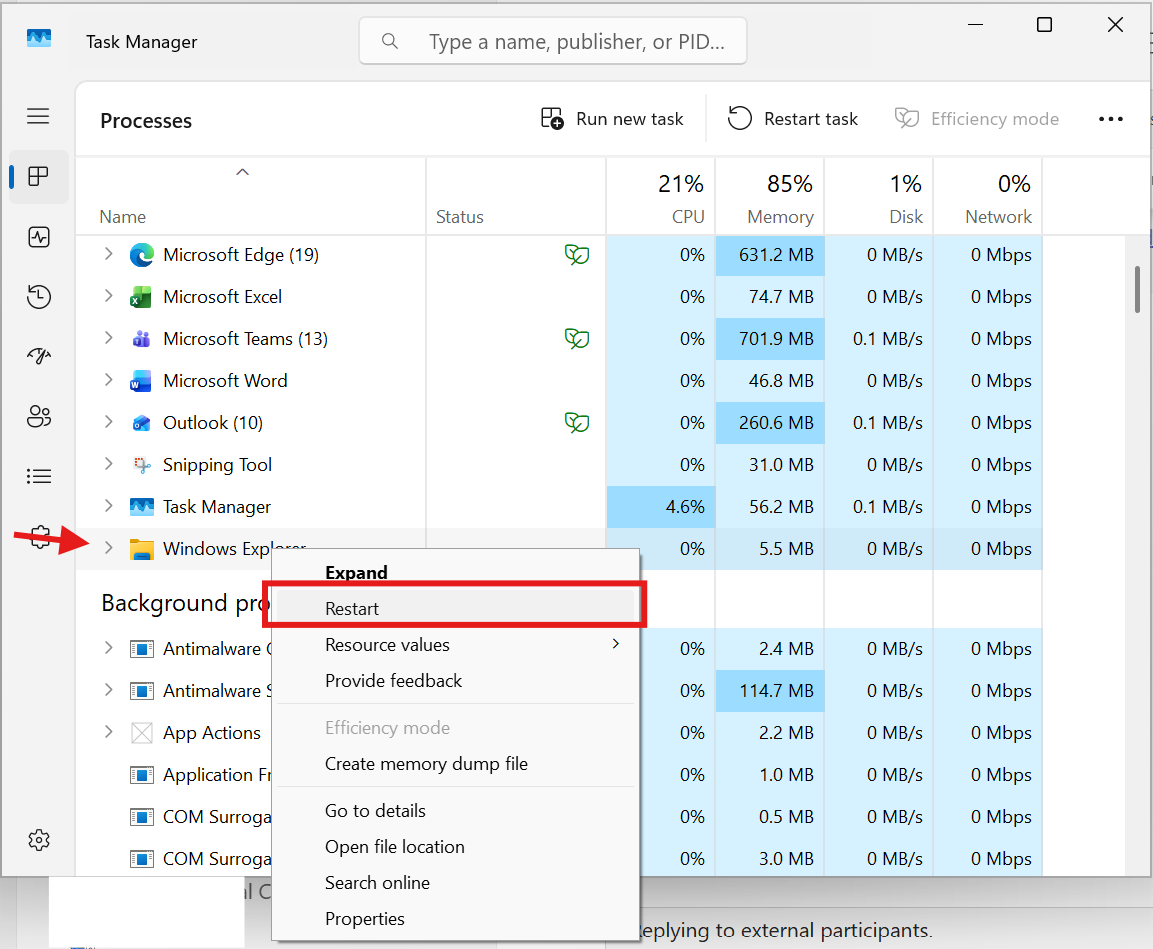Viewport: 1153px width, 949px height.
Task: Click the Snipping Tool app icon
Action: [141, 465]
